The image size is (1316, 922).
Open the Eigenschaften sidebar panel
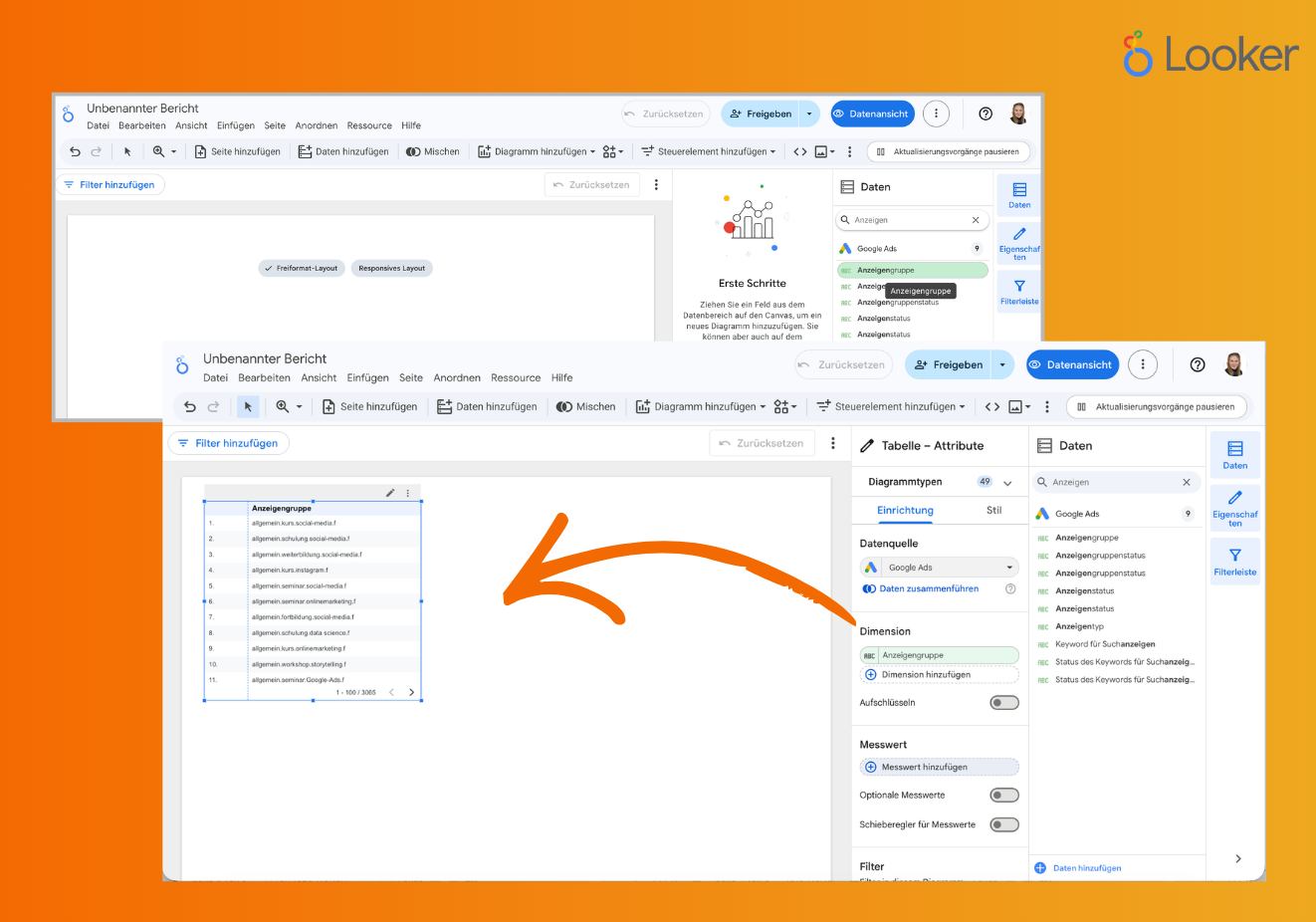(x=1234, y=508)
